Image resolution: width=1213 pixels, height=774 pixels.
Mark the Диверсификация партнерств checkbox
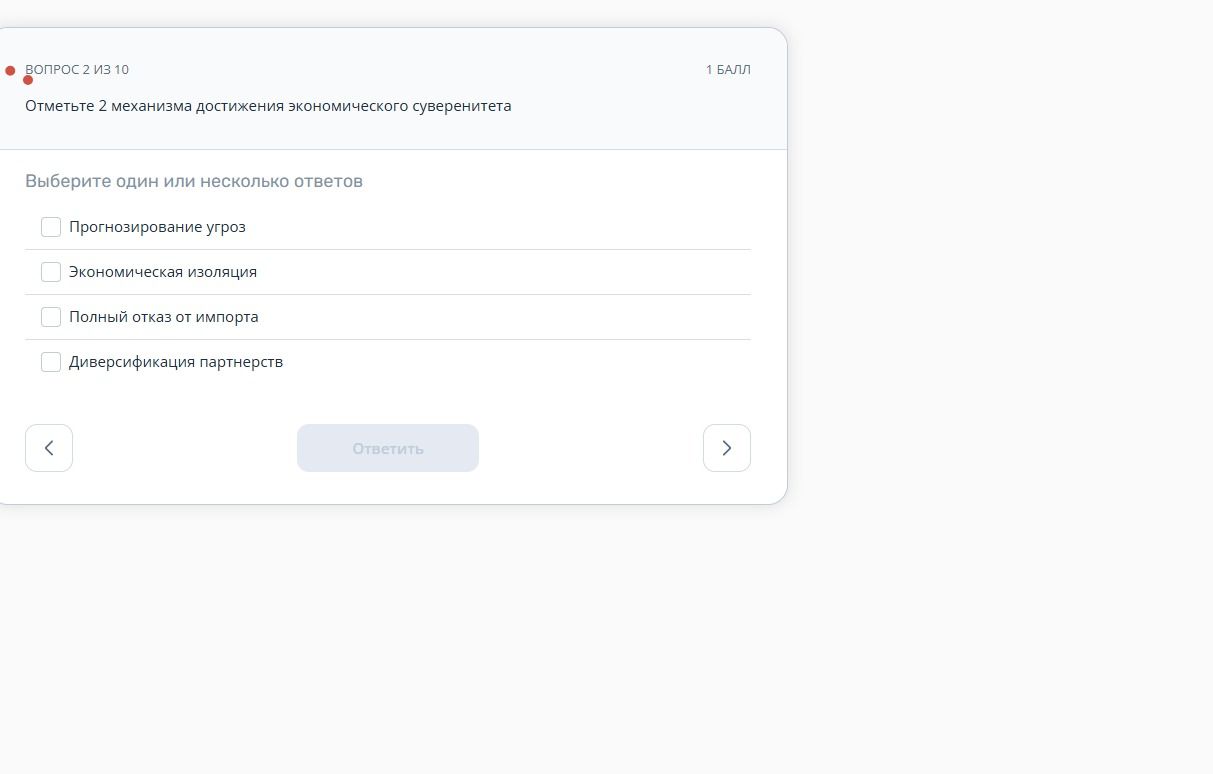51,362
